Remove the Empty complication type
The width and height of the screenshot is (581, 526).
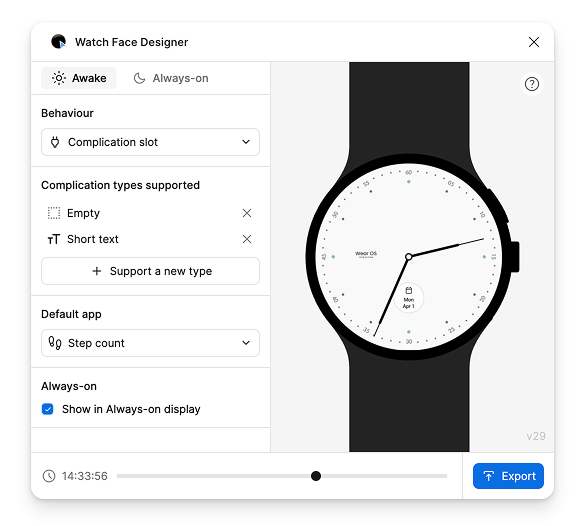click(247, 213)
